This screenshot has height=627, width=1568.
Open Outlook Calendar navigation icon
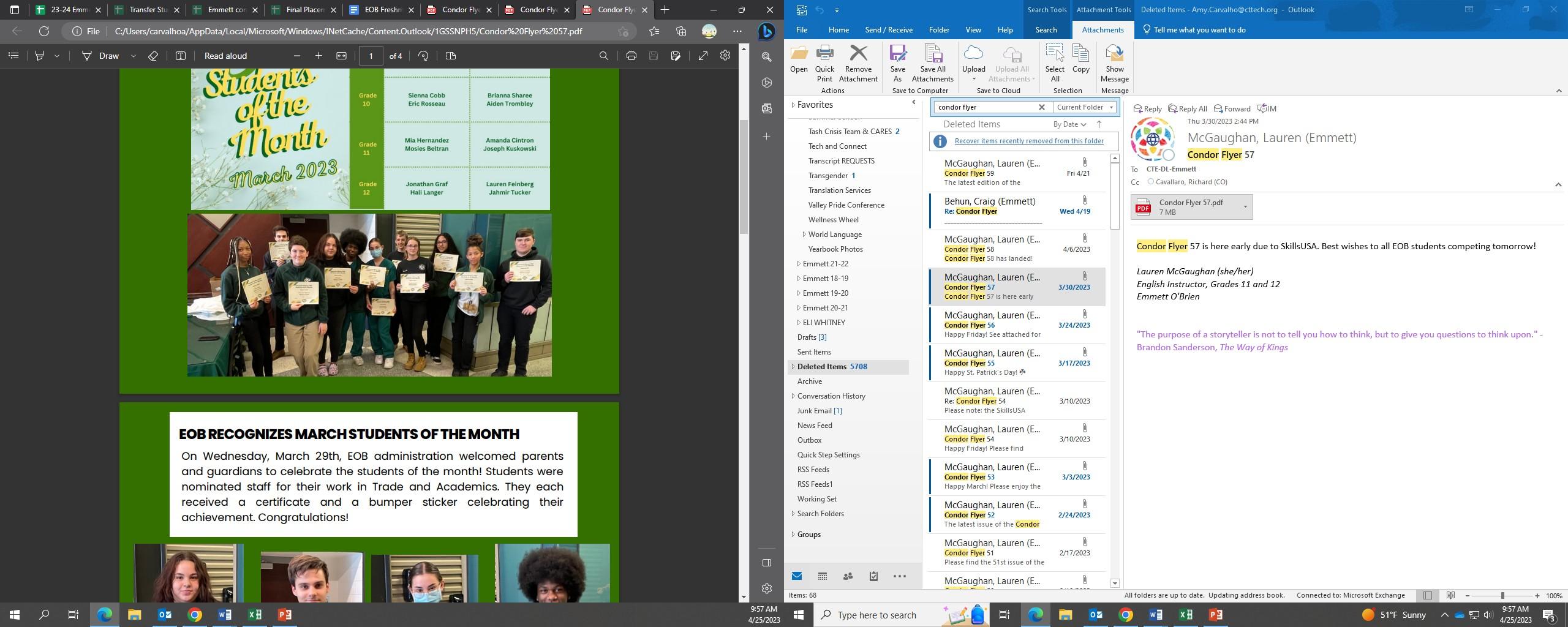tap(823, 576)
